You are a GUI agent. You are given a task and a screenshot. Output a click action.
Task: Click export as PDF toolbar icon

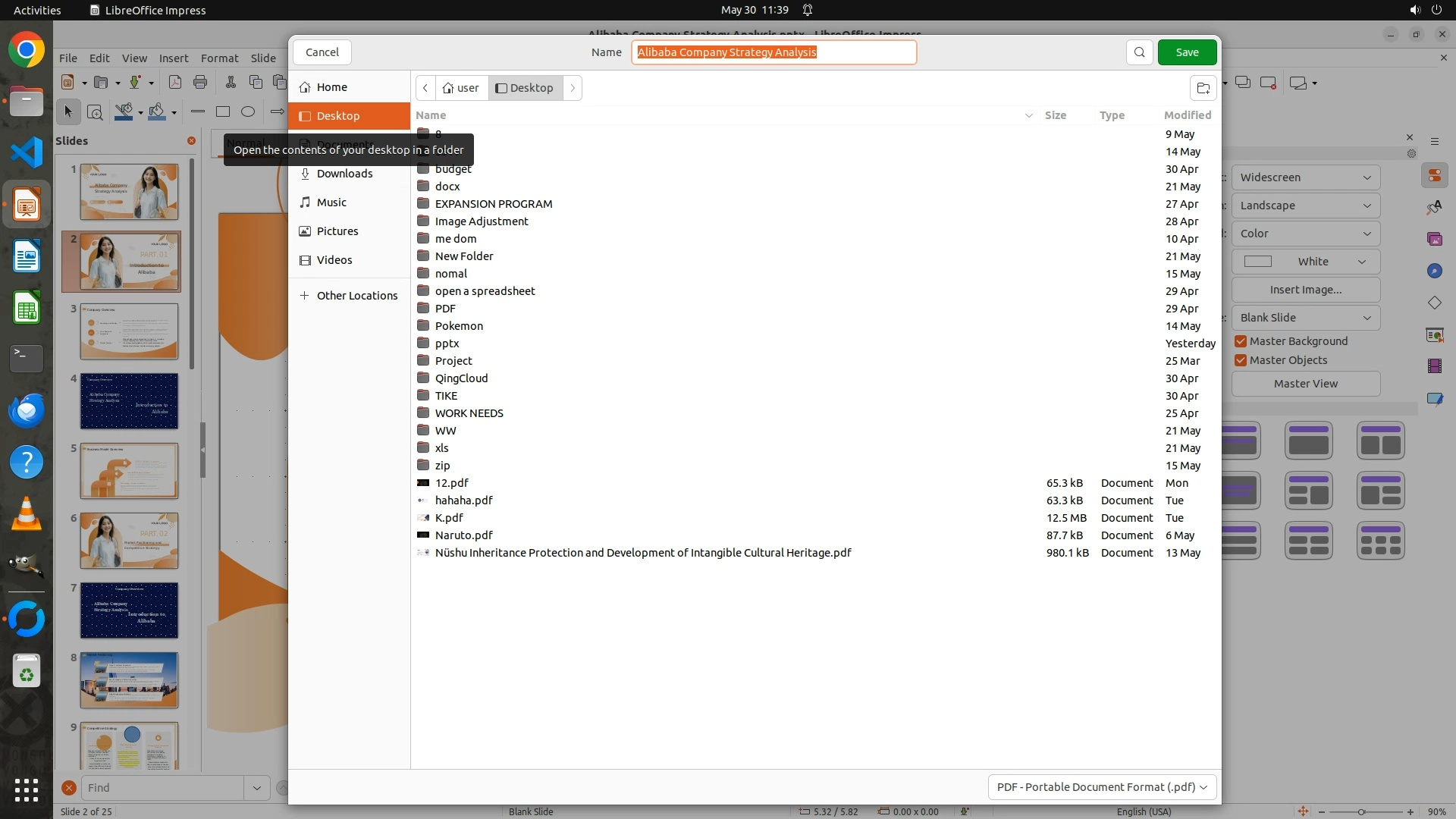(x=174, y=83)
